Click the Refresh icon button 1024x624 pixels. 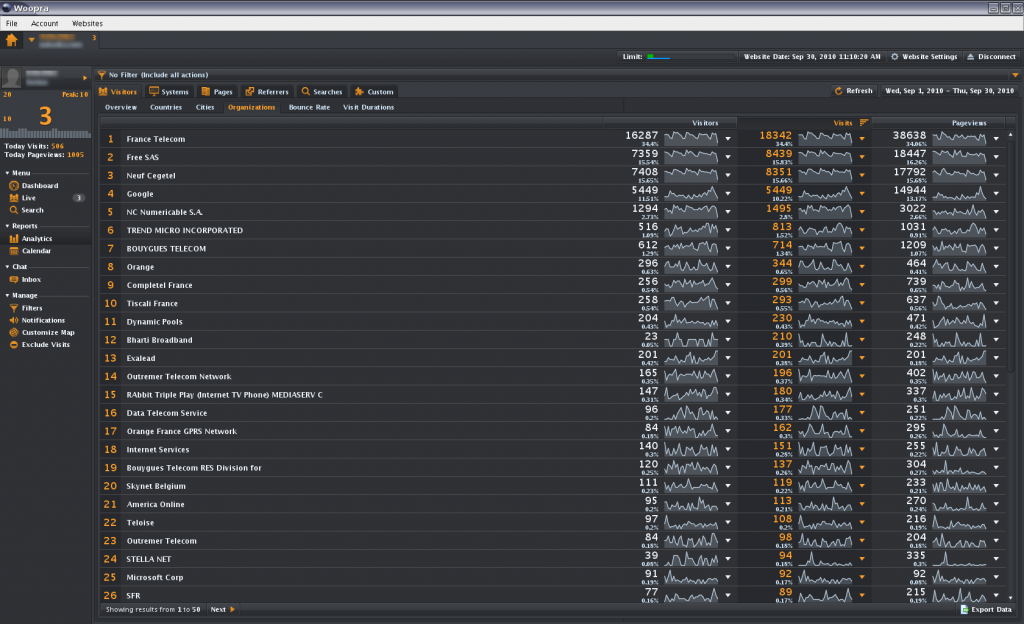(x=839, y=91)
